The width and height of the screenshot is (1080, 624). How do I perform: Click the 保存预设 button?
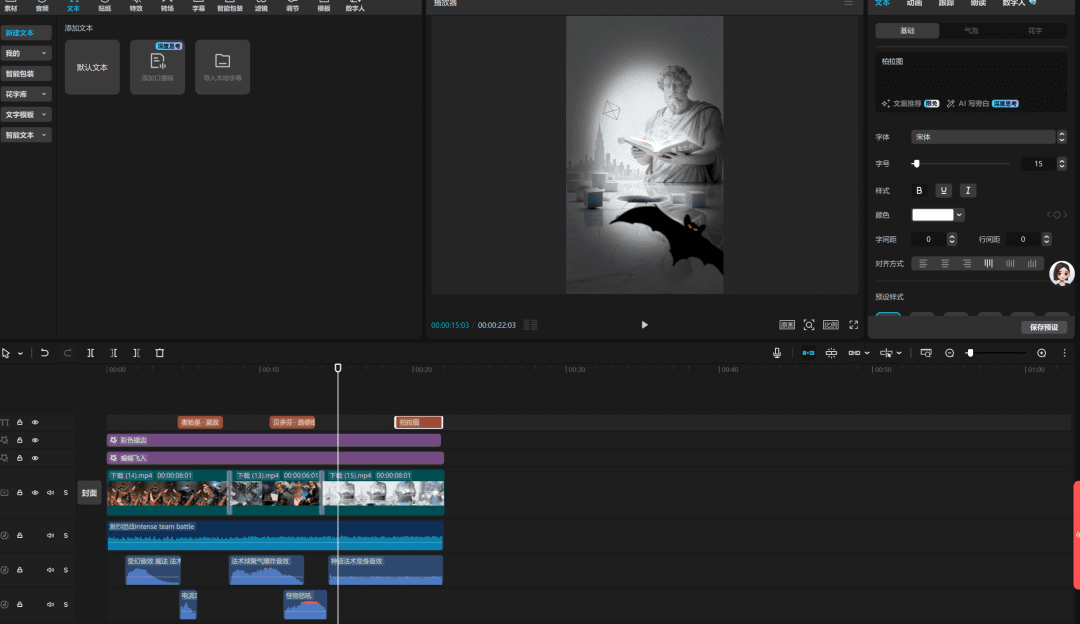pos(1044,328)
